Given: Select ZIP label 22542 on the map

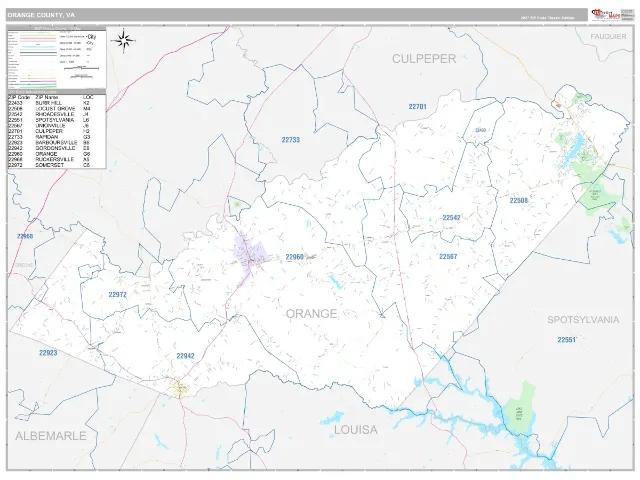Looking at the screenshot, I should [451, 218].
